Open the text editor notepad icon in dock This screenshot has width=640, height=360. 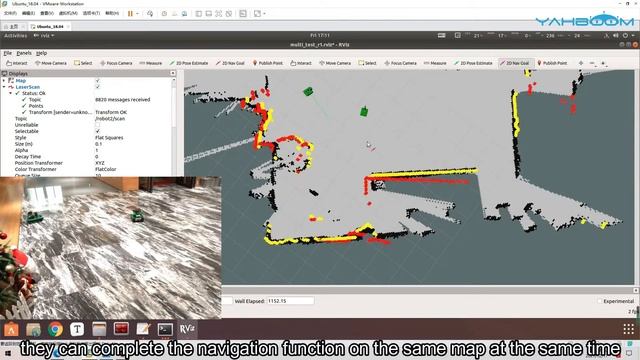143,329
